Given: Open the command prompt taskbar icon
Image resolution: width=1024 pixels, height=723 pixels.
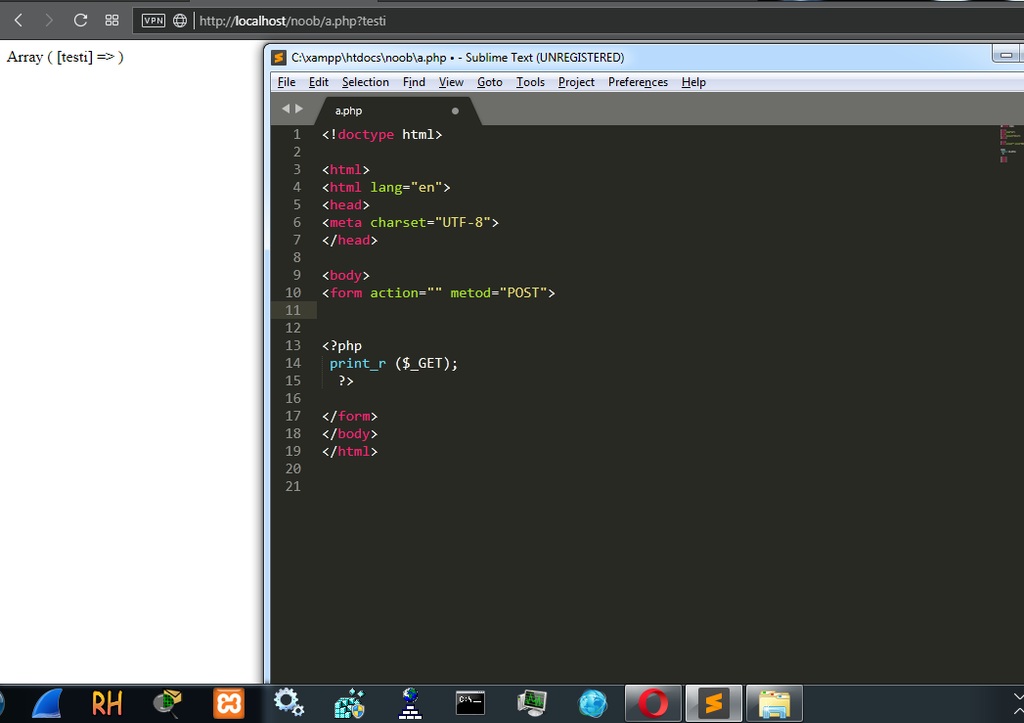Looking at the screenshot, I should [470, 703].
